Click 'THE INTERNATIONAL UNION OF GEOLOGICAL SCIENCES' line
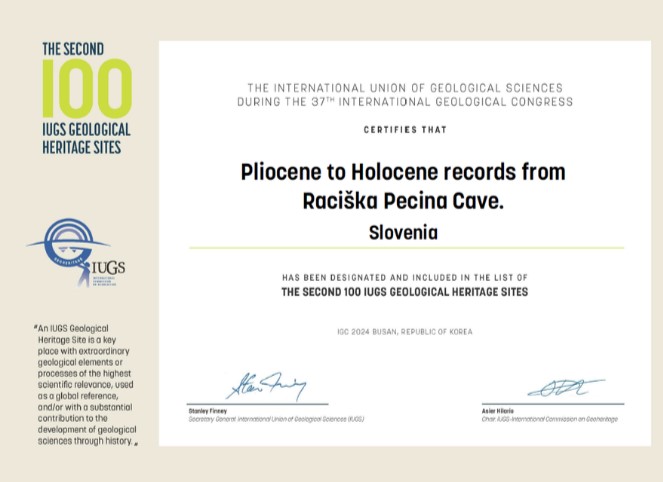This screenshot has width=663, height=482. pos(405,88)
